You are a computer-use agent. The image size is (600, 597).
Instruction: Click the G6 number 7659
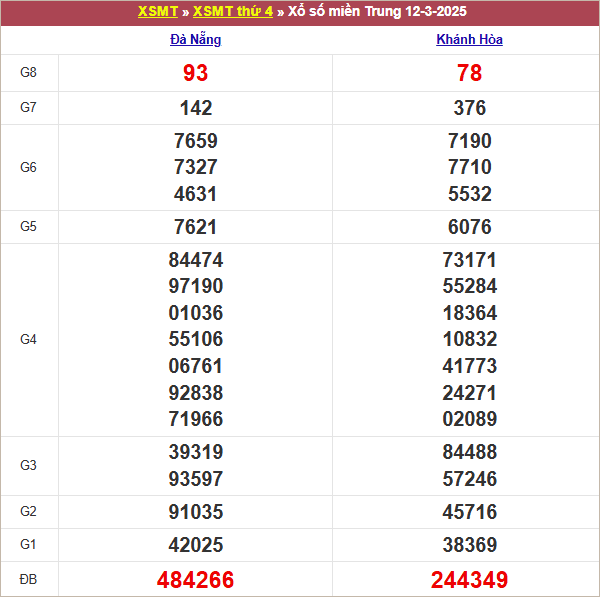coord(196,141)
